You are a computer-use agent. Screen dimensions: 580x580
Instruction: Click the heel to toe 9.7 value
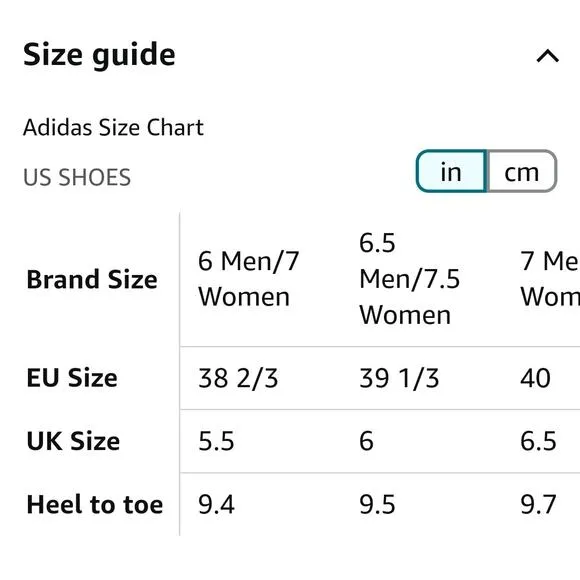pos(538,505)
